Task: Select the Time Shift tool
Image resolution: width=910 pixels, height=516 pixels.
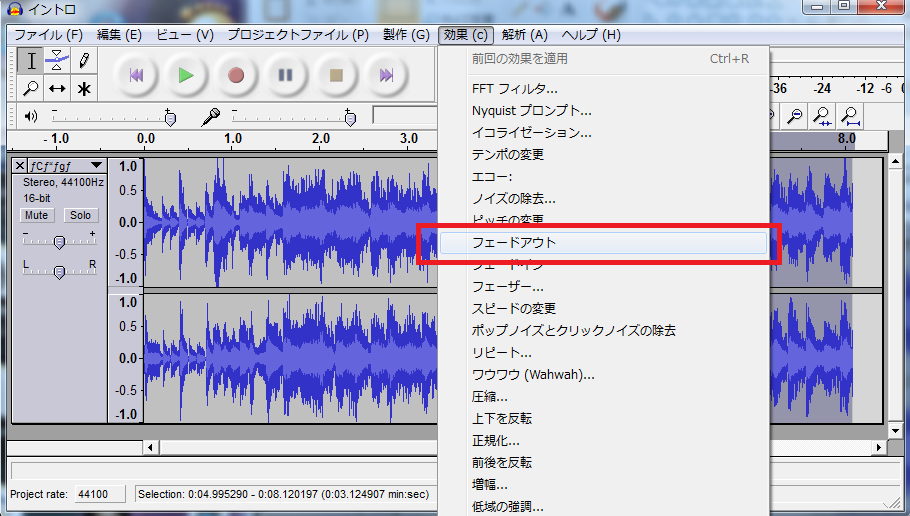Action: (57, 88)
